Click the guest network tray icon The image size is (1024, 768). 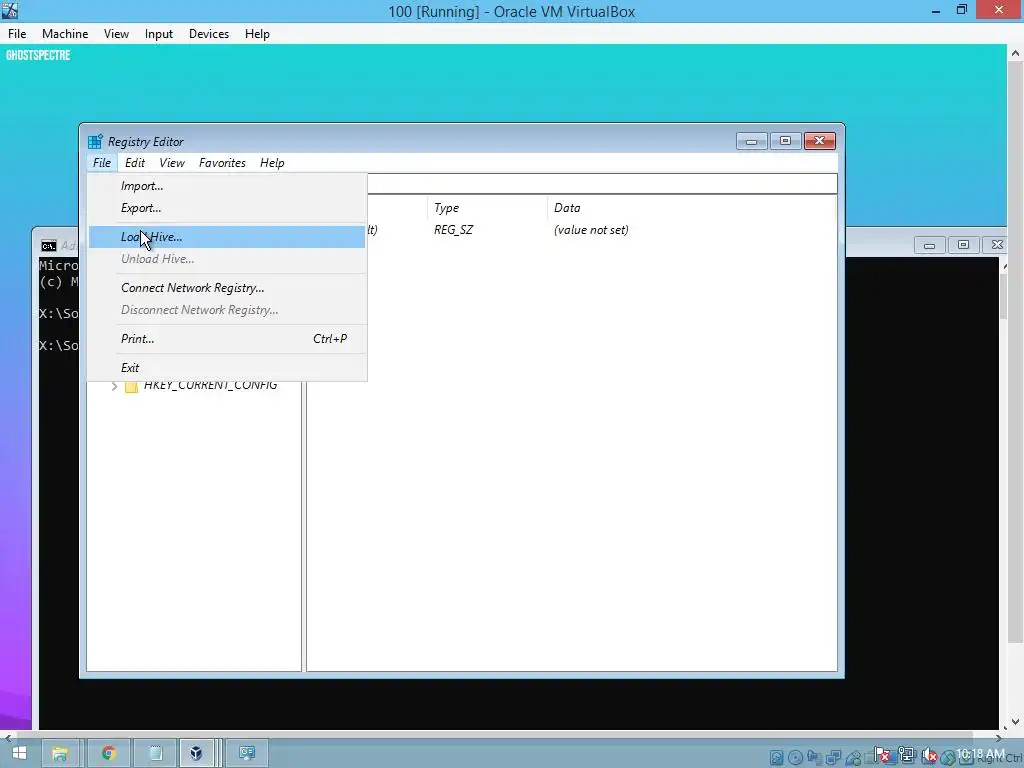(x=906, y=755)
